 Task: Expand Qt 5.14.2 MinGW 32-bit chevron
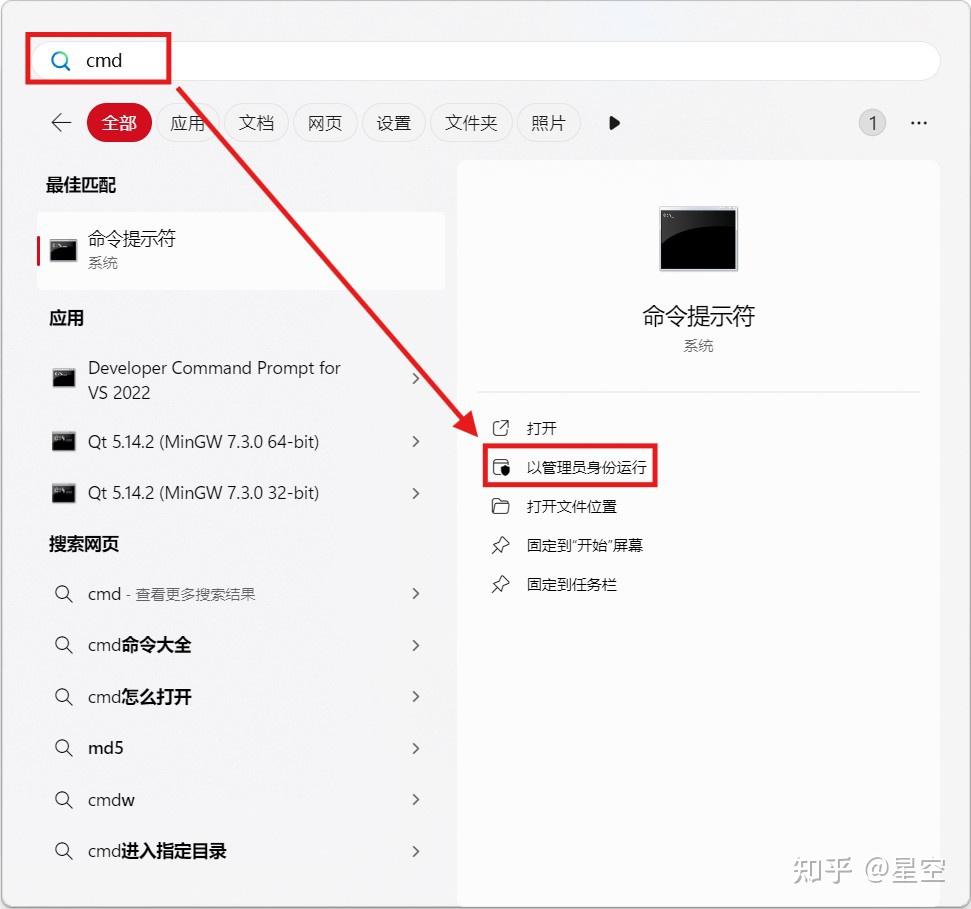pos(416,494)
